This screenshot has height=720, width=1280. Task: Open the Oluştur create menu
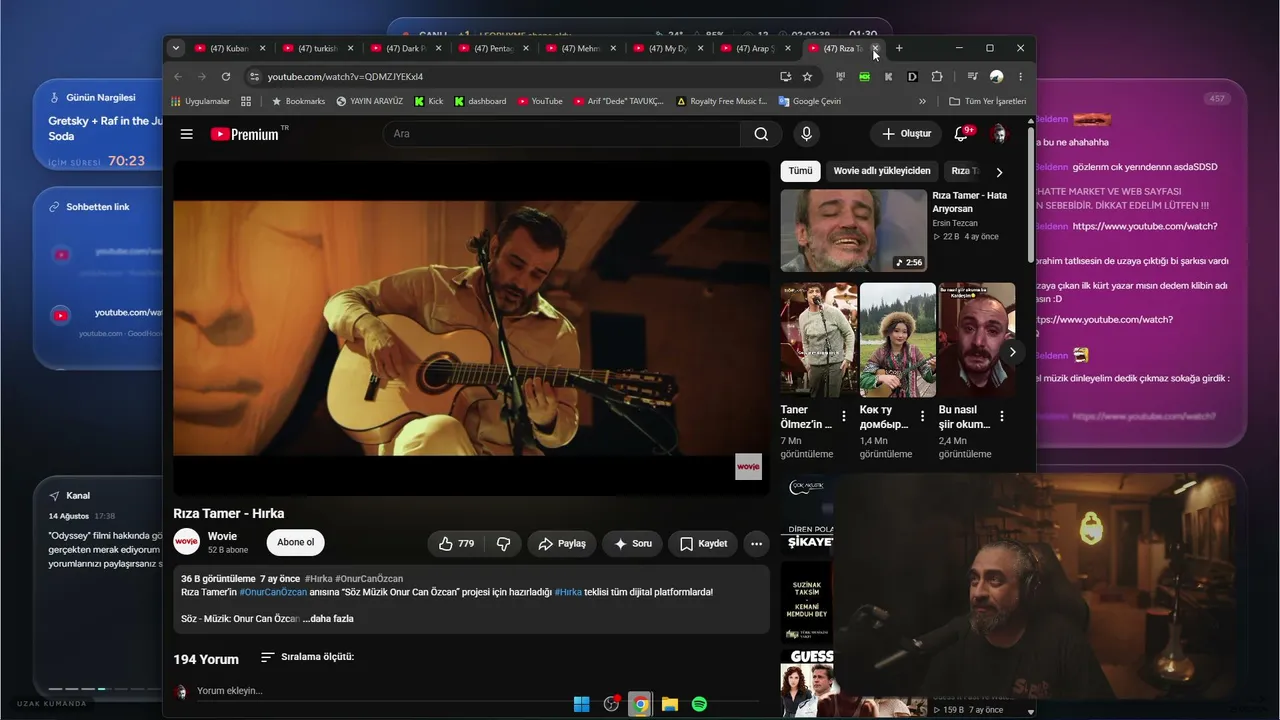click(x=906, y=134)
